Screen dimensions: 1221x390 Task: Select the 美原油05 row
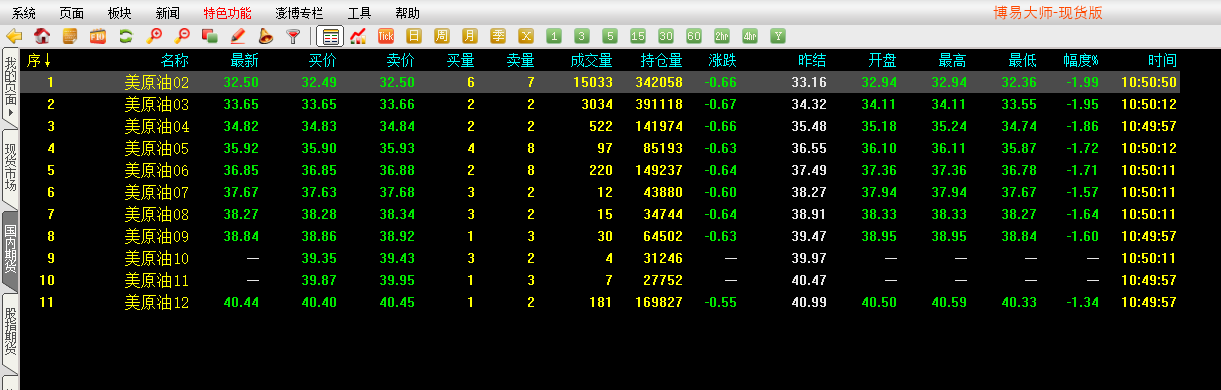pos(600,148)
